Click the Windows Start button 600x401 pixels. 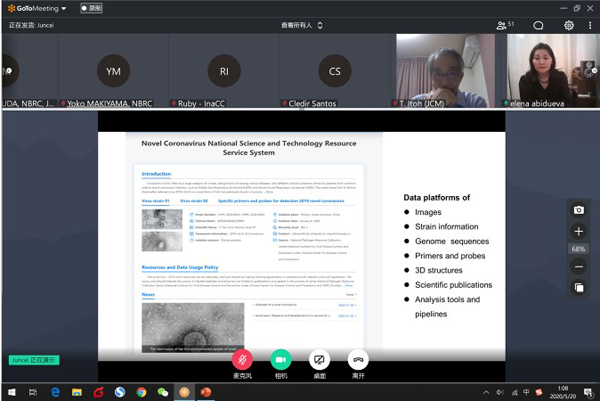click(x=9, y=392)
